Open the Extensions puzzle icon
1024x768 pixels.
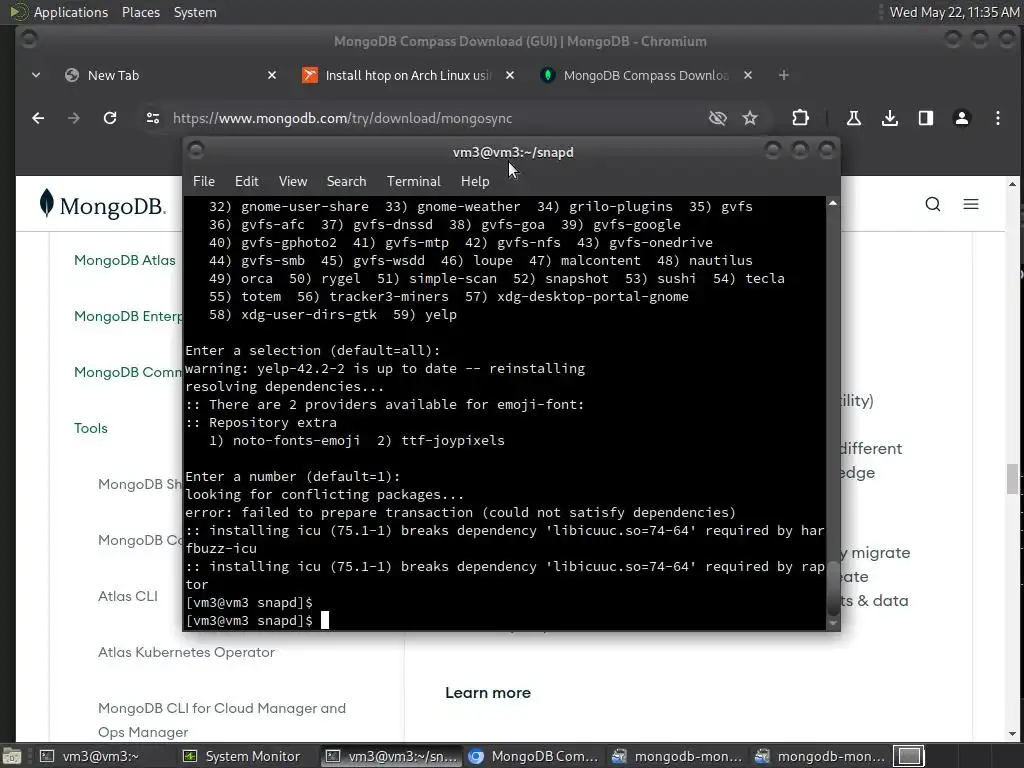pos(800,118)
